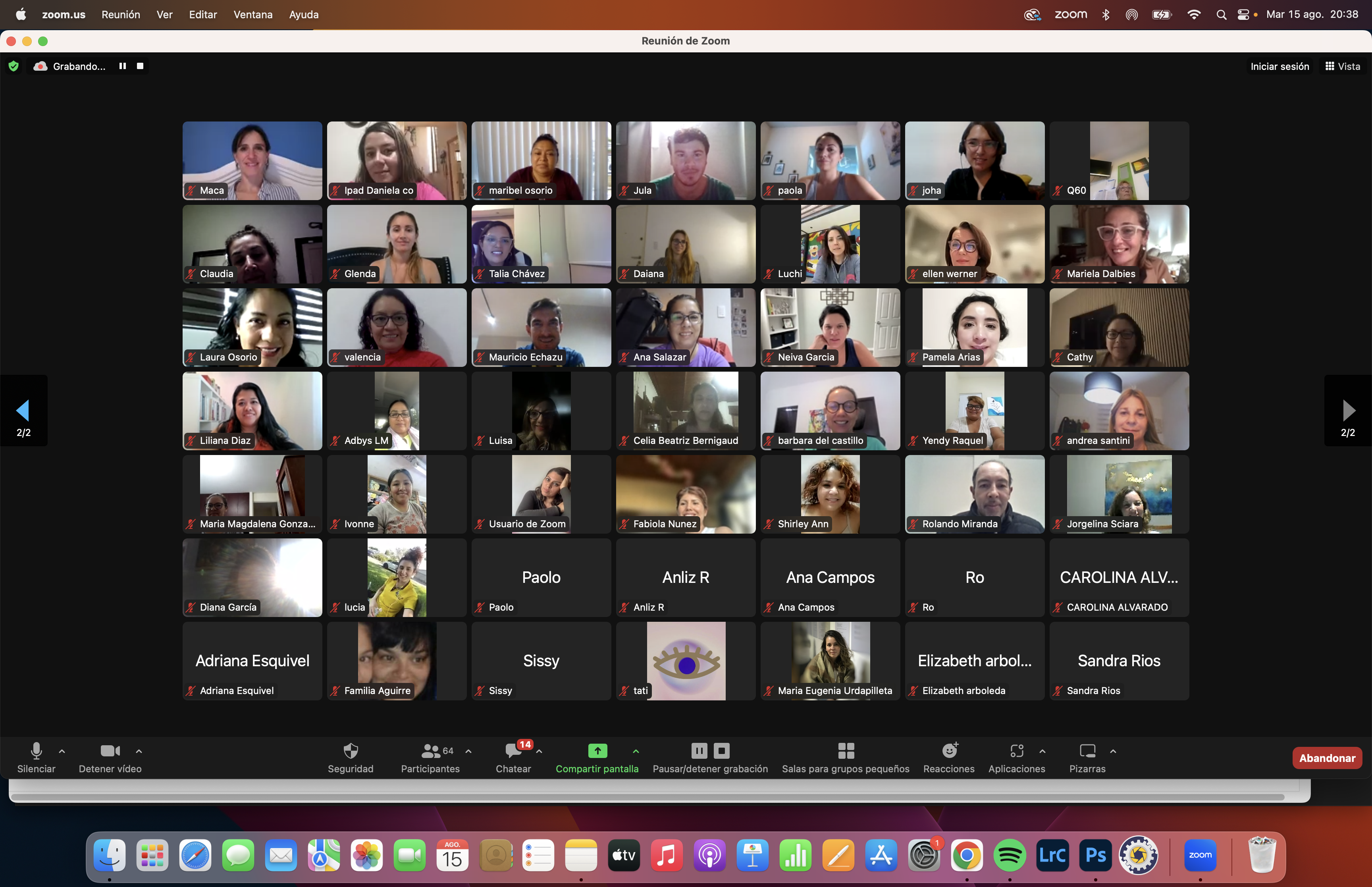This screenshot has height=887, width=1372.
Task: Open the Vista layout menu
Action: click(x=1342, y=66)
